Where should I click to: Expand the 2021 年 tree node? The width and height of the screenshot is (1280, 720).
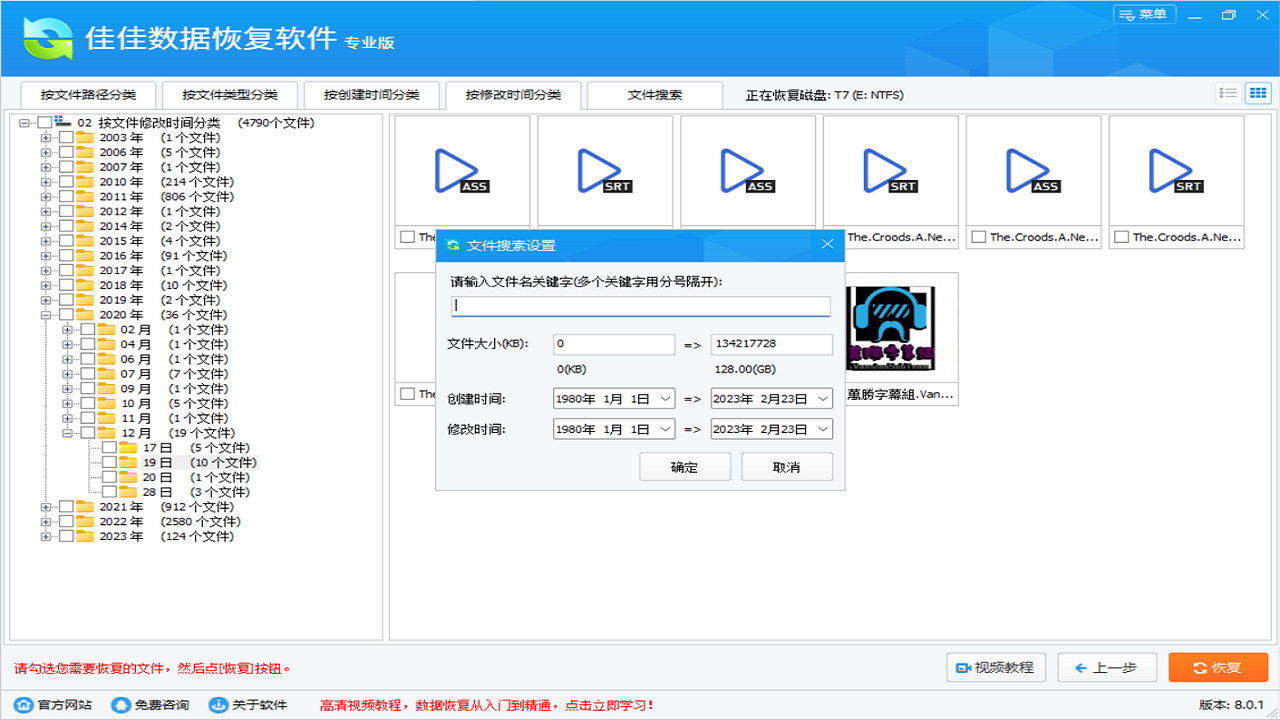44,506
